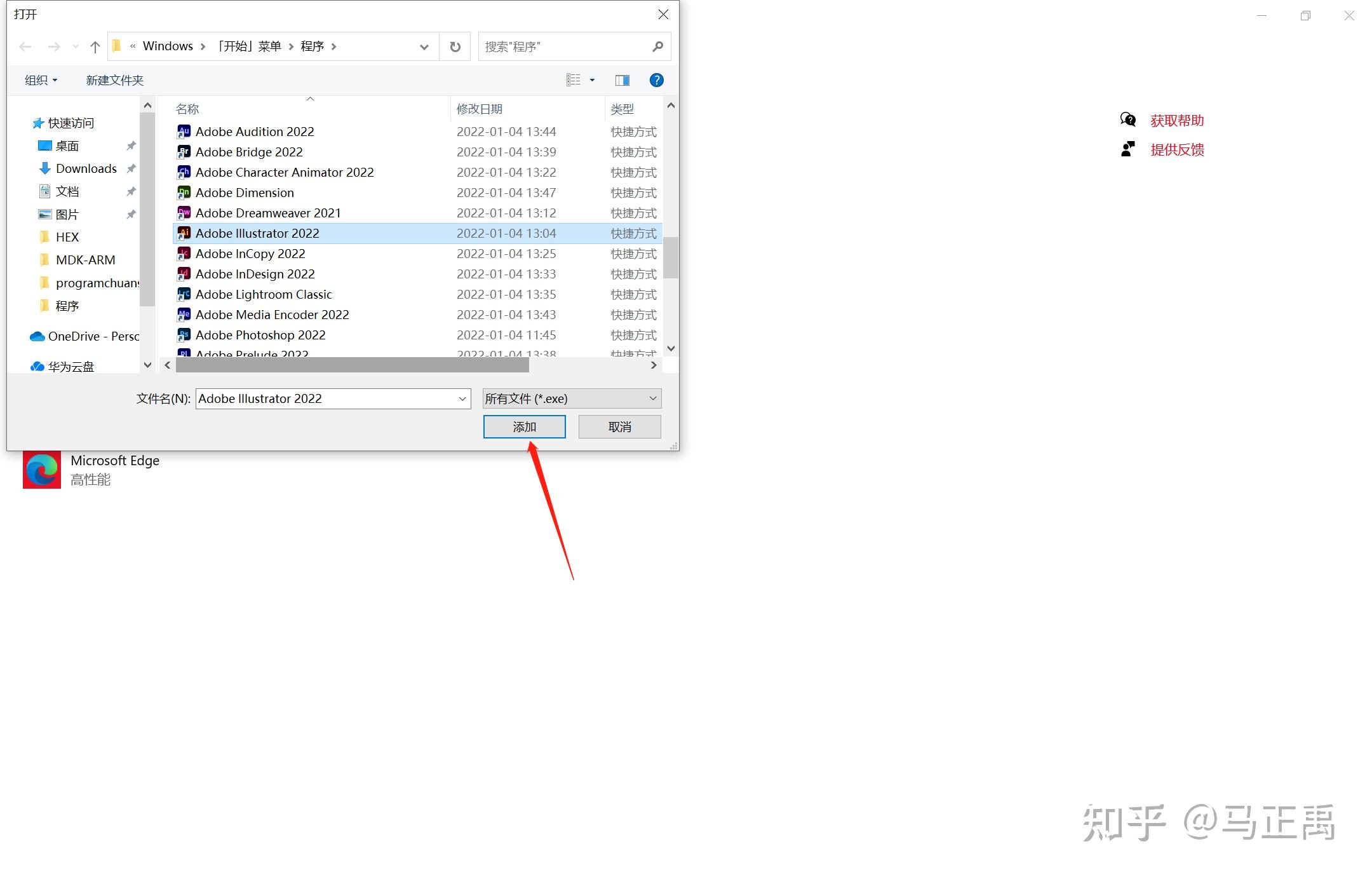Toggle the preview pane icon
Image resolution: width=1372 pixels, height=877 pixels.
pos(622,80)
